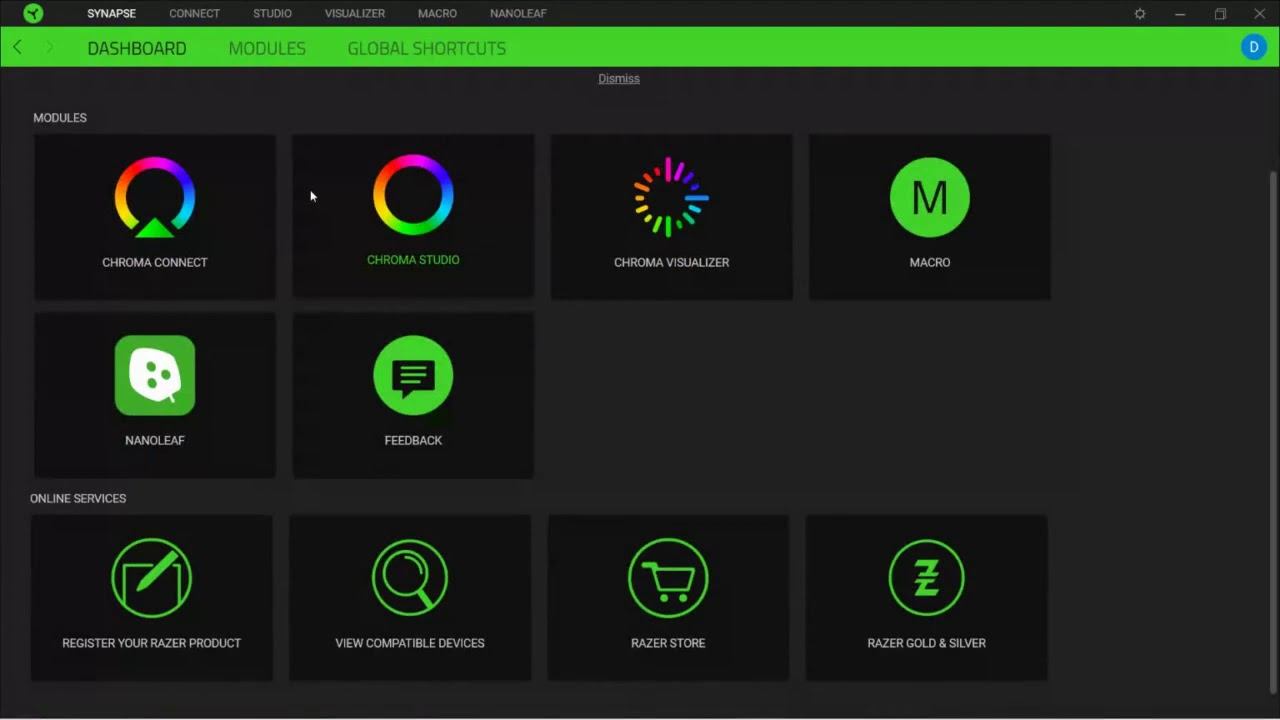Click the Chroma Connect label
The image size is (1280, 720).
point(155,262)
